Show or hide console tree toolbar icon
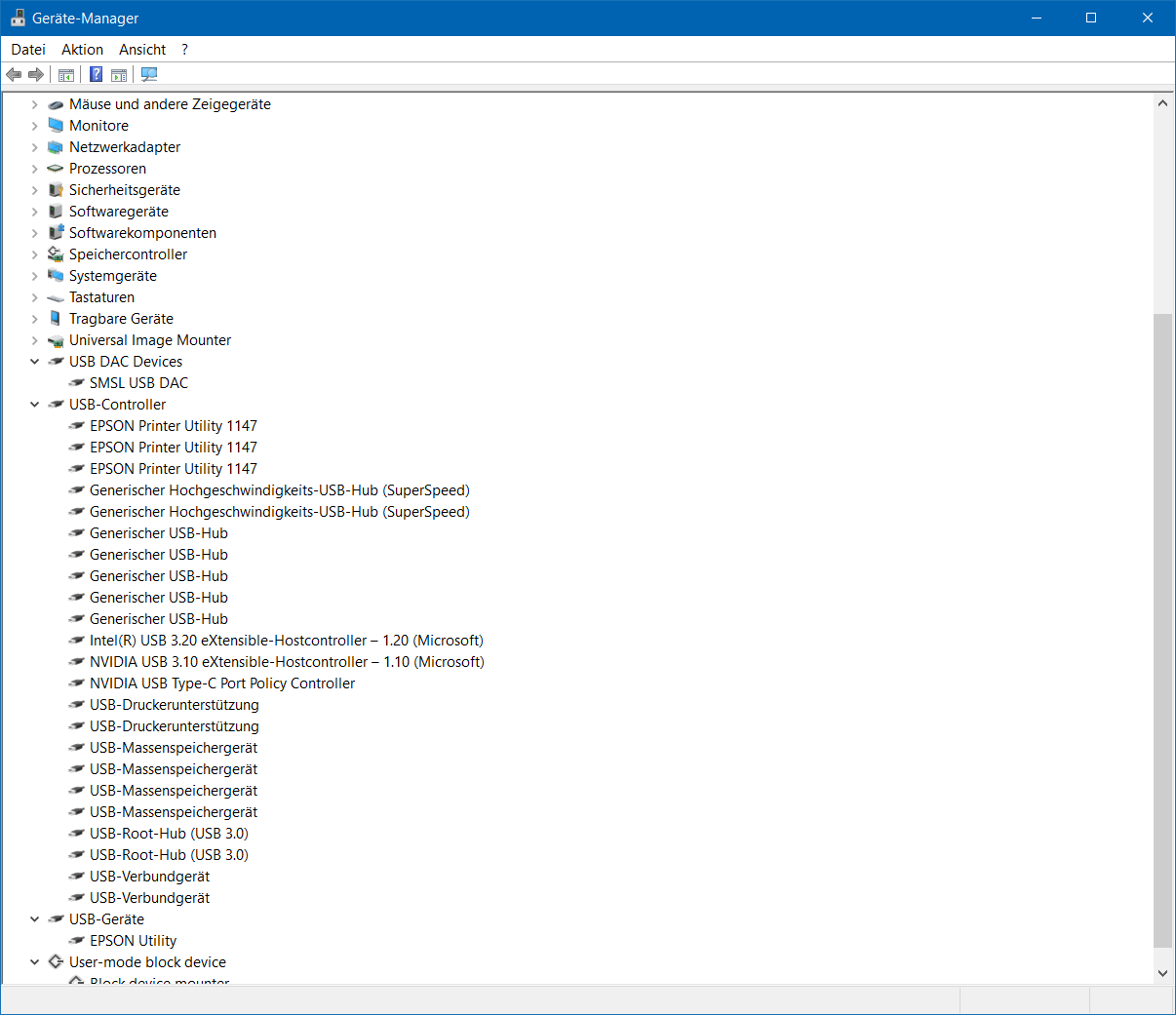The image size is (1176, 1015). (x=66, y=75)
